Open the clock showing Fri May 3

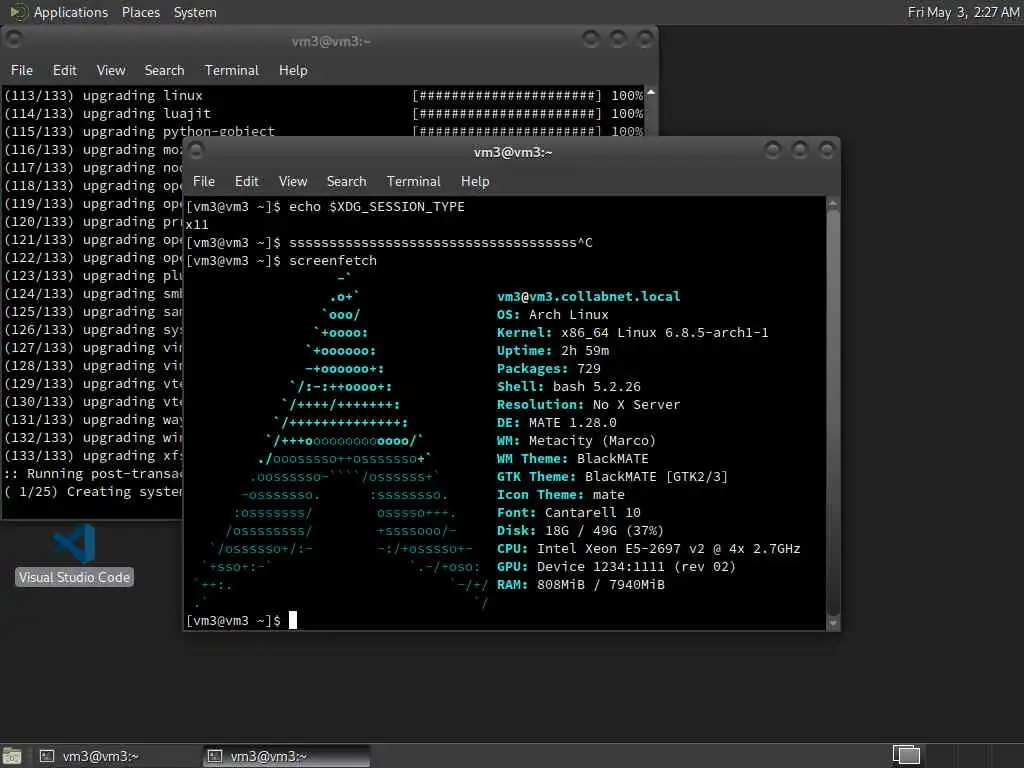tap(963, 12)
